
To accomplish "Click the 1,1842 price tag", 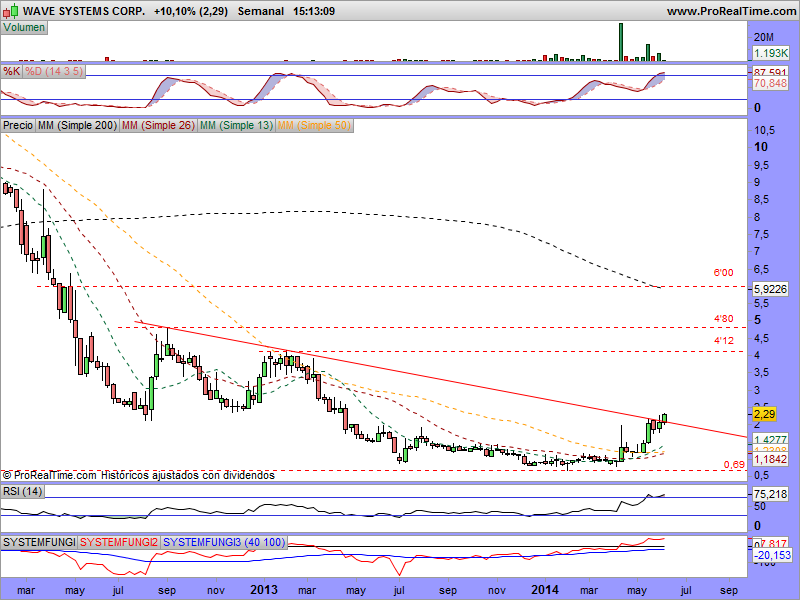I will coord(770,459).
